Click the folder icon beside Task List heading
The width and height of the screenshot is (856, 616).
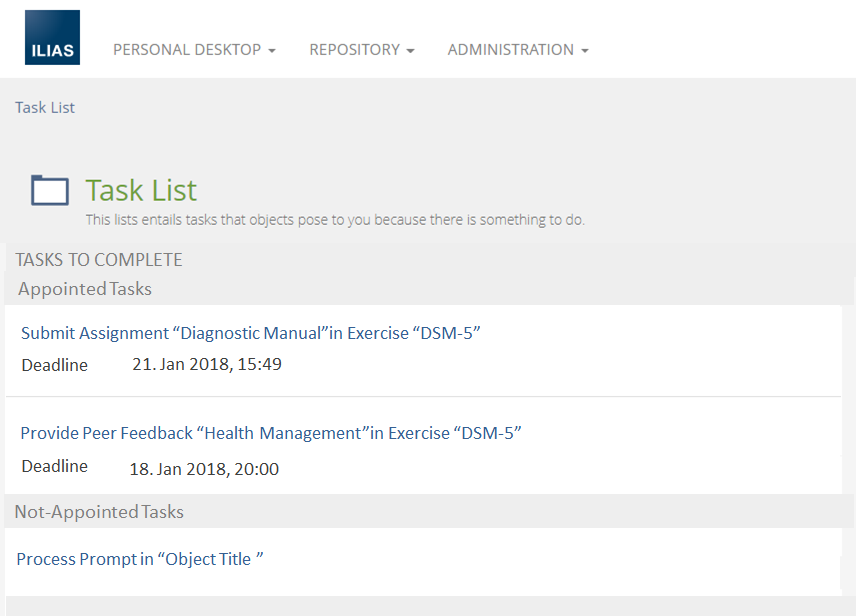pos(50,190)
